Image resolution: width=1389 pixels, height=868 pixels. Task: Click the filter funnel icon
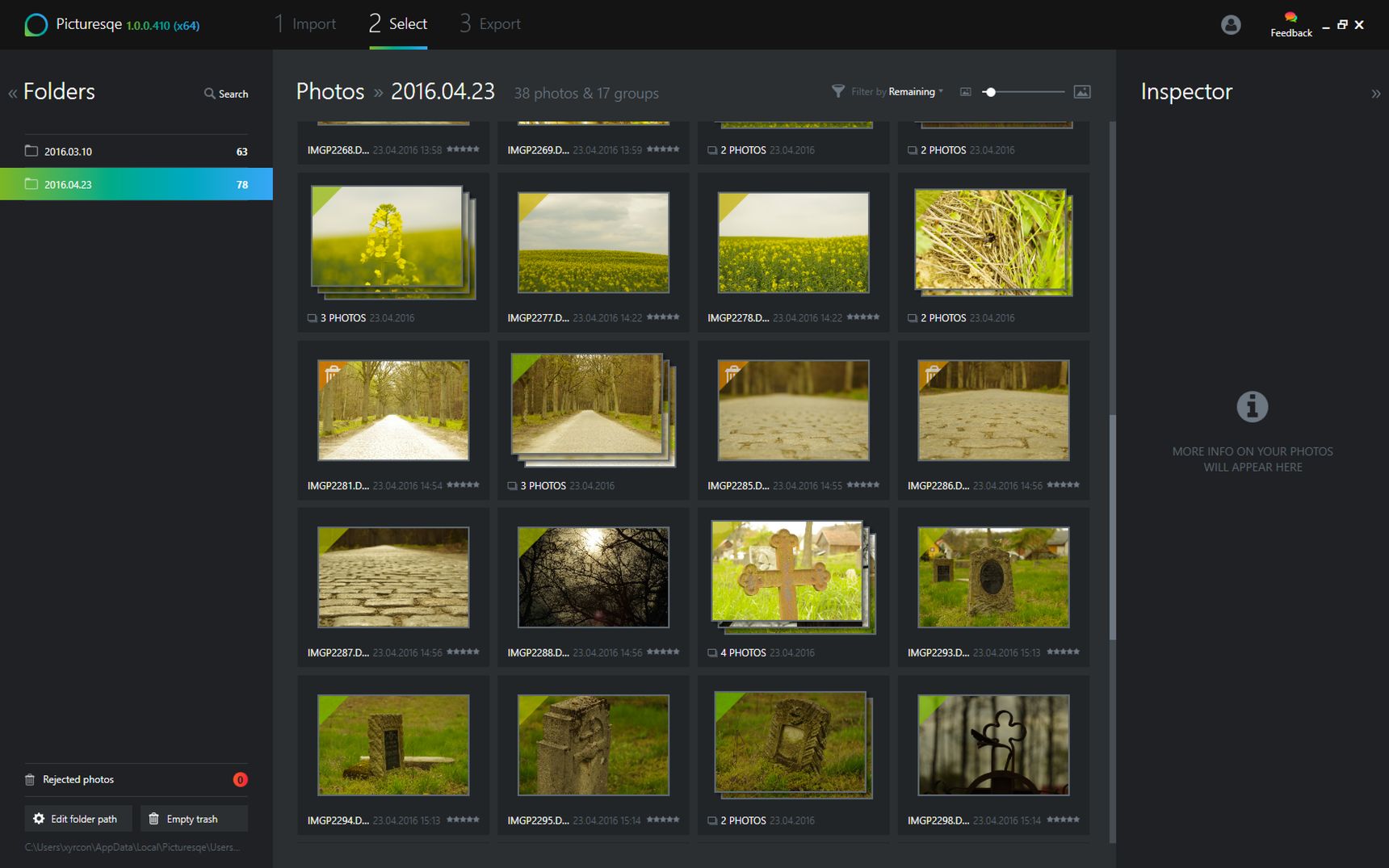point(838,91)
